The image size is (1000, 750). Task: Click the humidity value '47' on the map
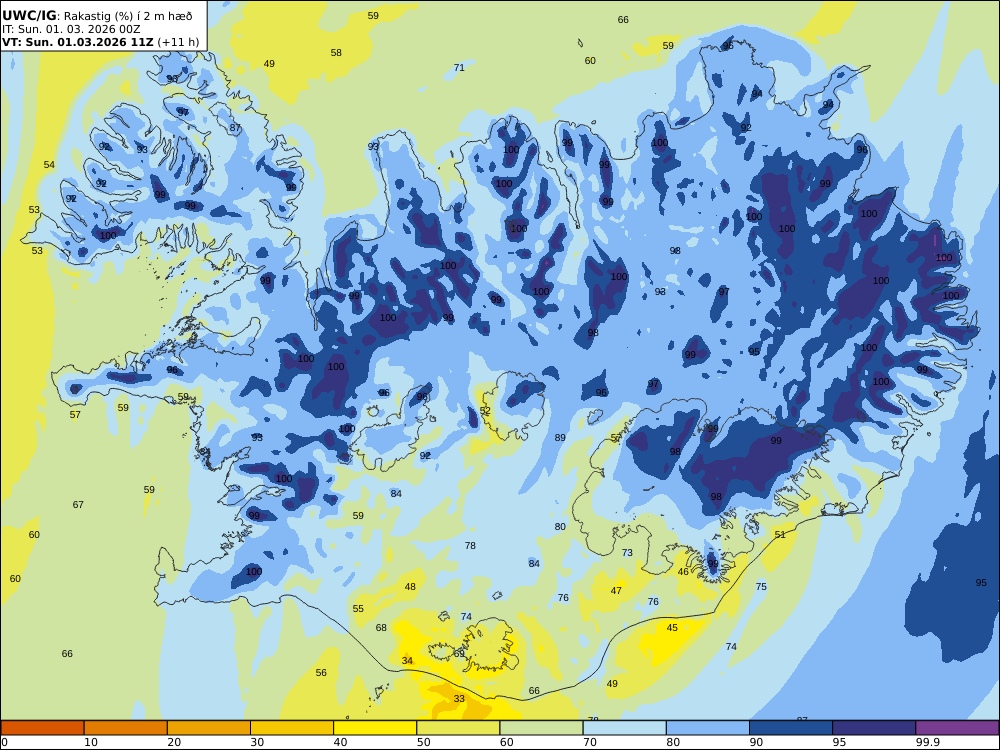coord(616,591)
